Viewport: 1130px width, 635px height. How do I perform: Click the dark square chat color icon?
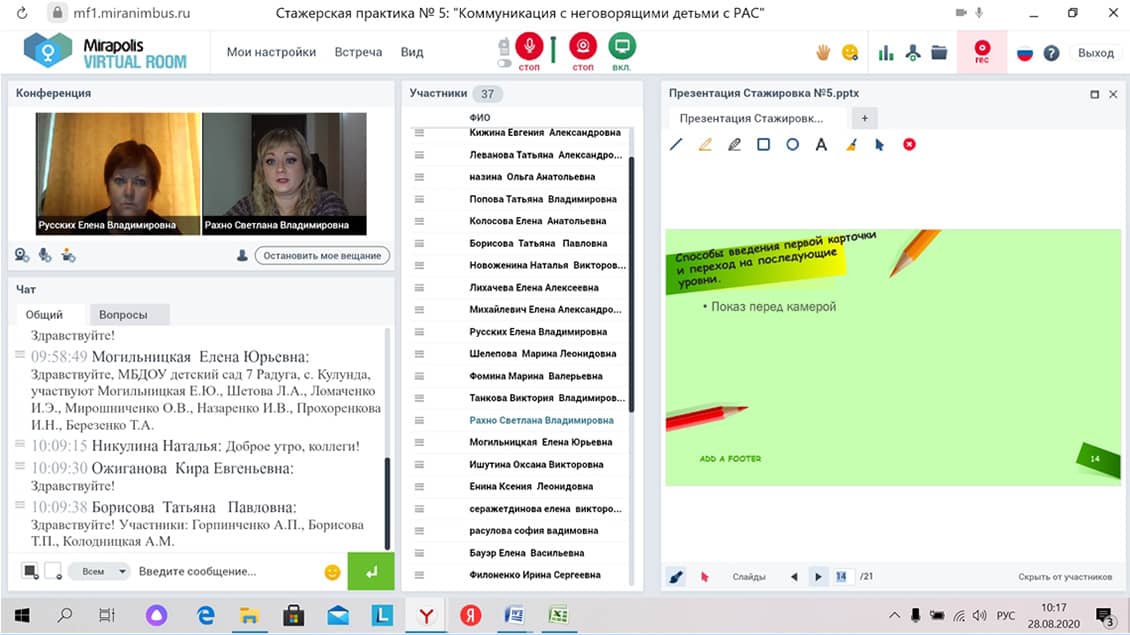[30, 571]
